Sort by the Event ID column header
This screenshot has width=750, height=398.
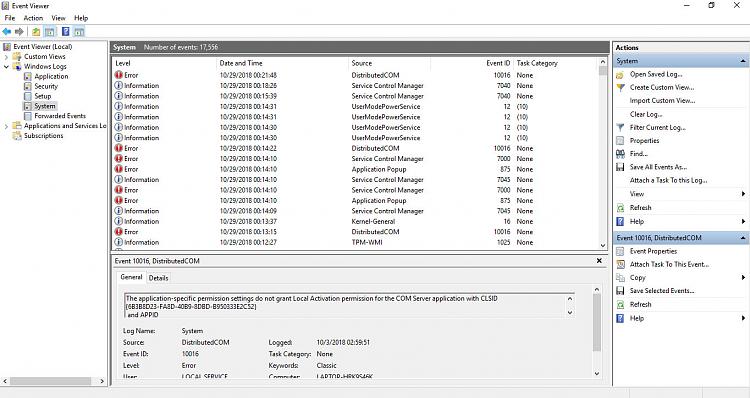click(x=472, y=63)
